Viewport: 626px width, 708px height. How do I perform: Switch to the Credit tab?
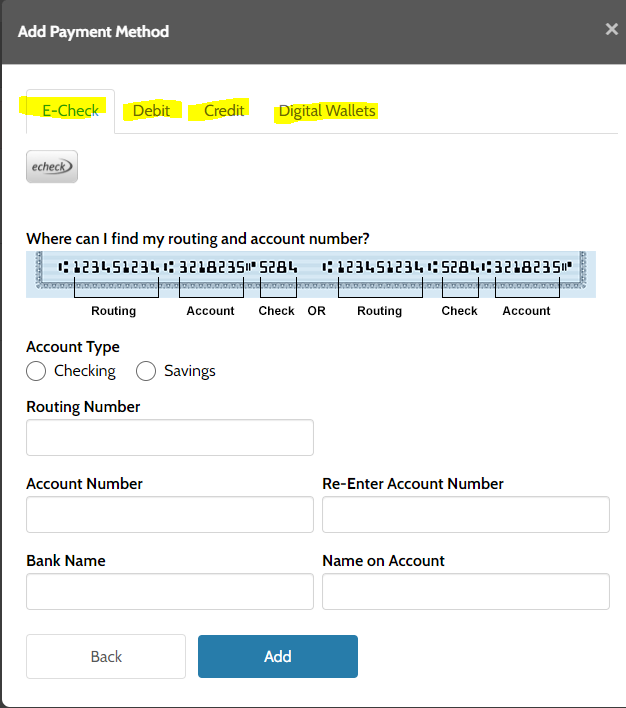[x=224, y=110]
